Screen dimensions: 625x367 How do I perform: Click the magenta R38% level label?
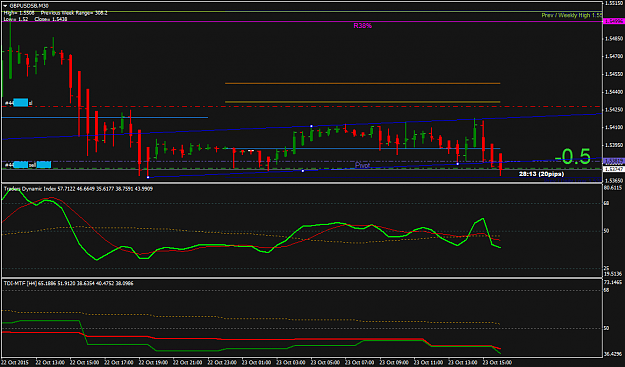pyautogui.click(x=362, y=26)
